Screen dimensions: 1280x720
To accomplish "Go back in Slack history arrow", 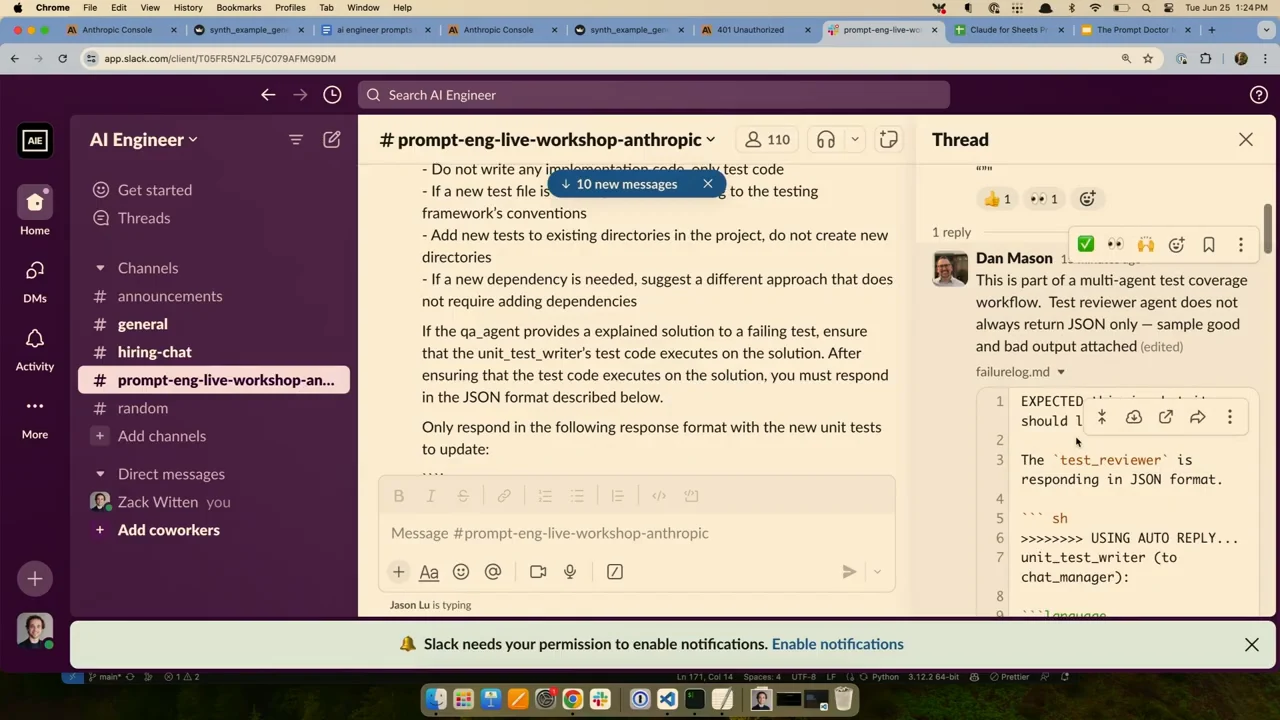I will coord(268,95).
